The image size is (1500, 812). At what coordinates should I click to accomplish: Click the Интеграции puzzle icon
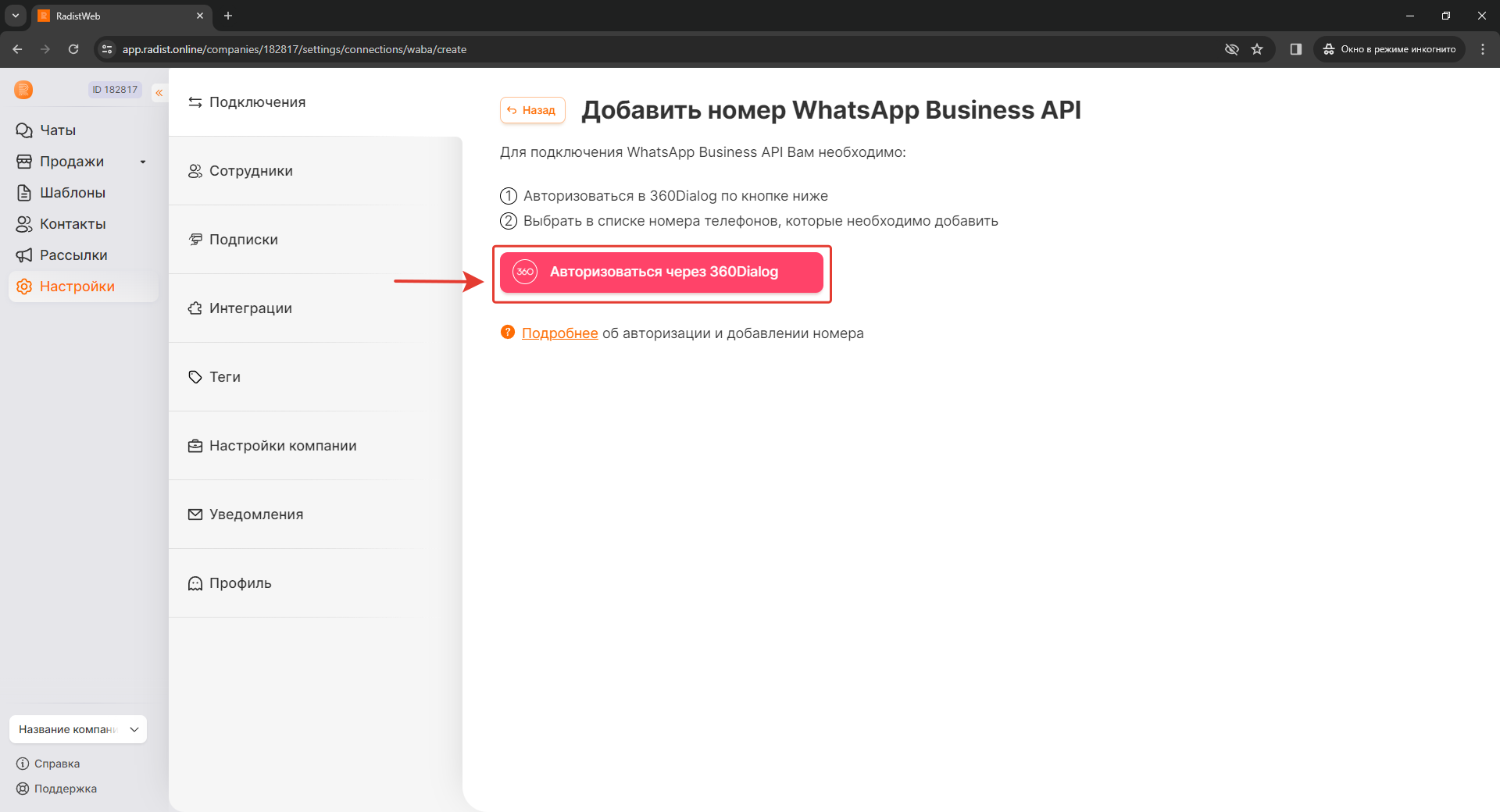(195, 308)
